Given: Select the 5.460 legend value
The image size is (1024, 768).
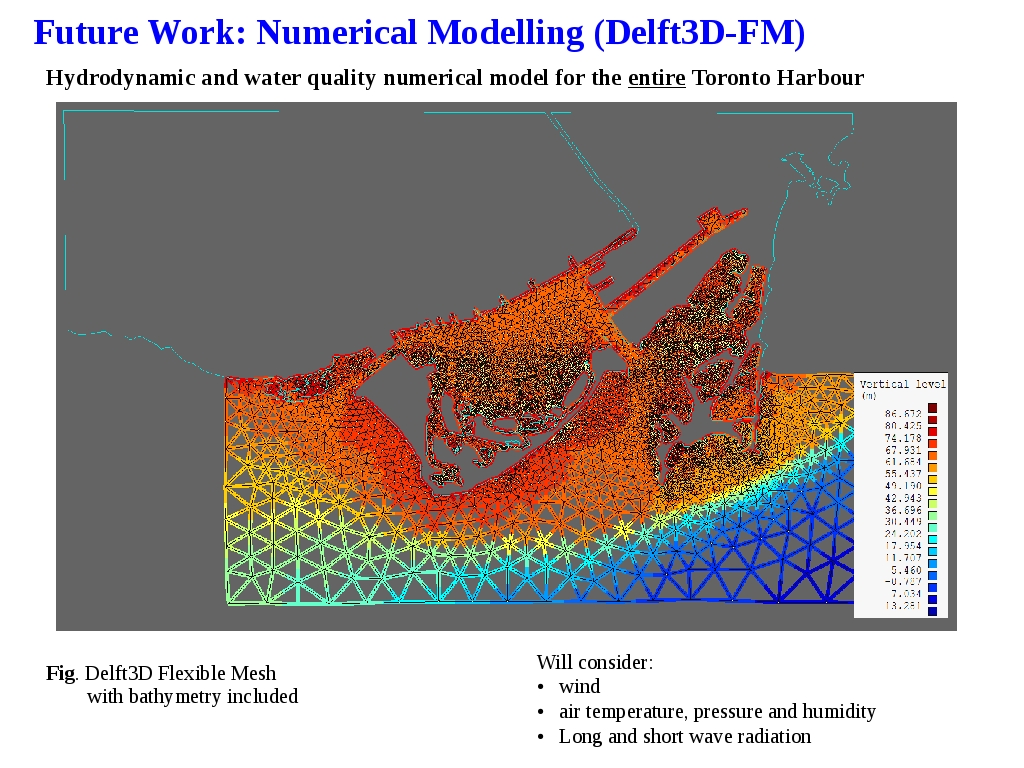Looking at the screenshot, I should pyautogui.click(x=902, y=568).
